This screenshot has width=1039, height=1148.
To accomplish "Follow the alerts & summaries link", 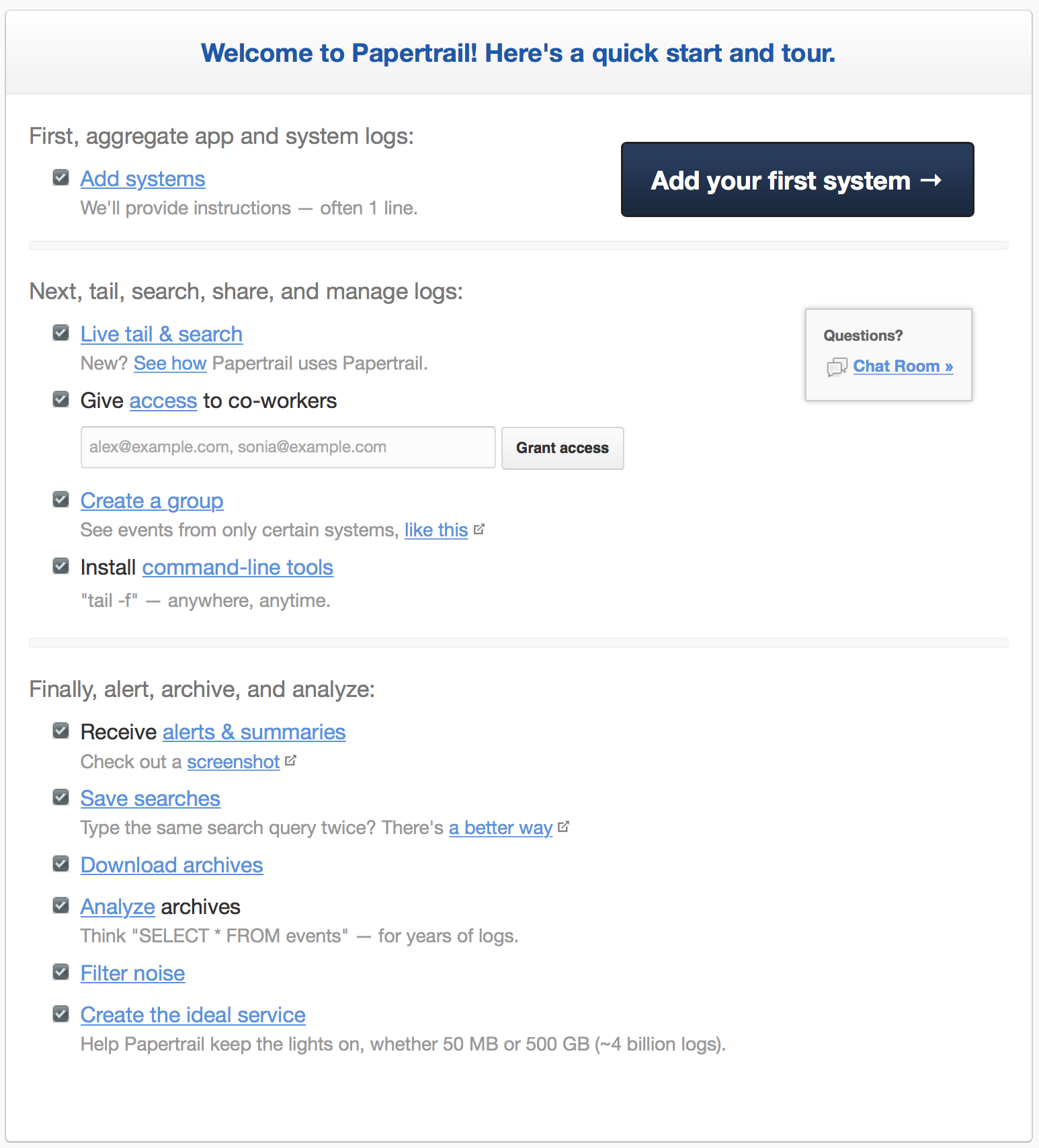I will [254, 732].
